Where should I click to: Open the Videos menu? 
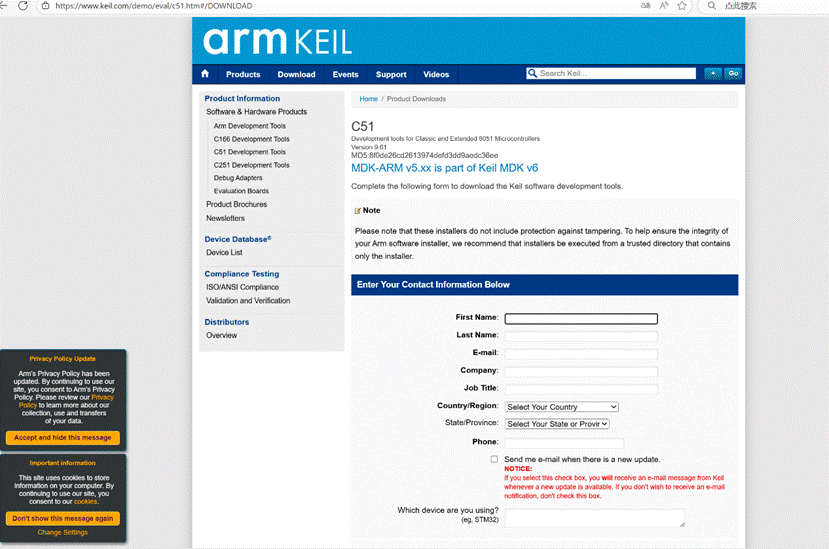pos(436,75)
